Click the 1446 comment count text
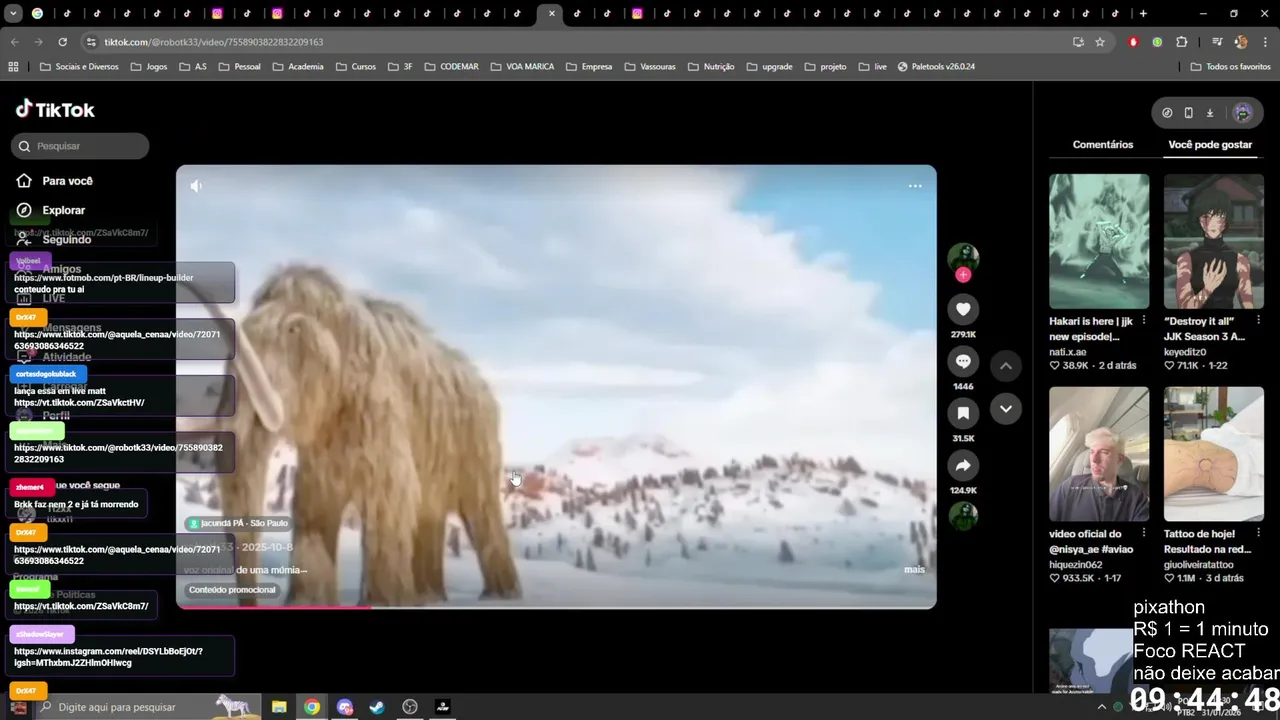The width and height of the screenshot is (1280, 720). (963, 386)
